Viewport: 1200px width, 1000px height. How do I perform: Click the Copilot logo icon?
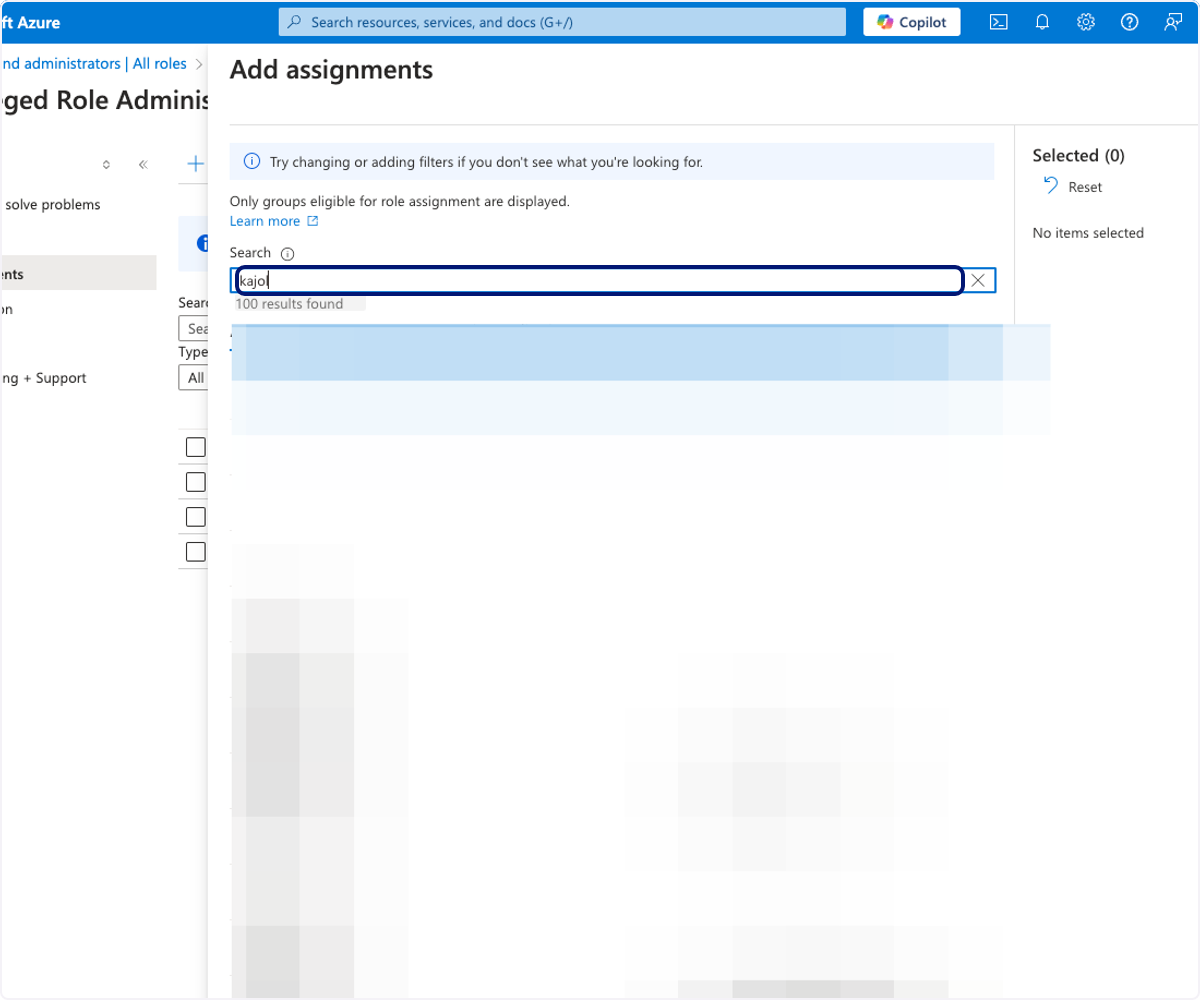pos(885,22)
